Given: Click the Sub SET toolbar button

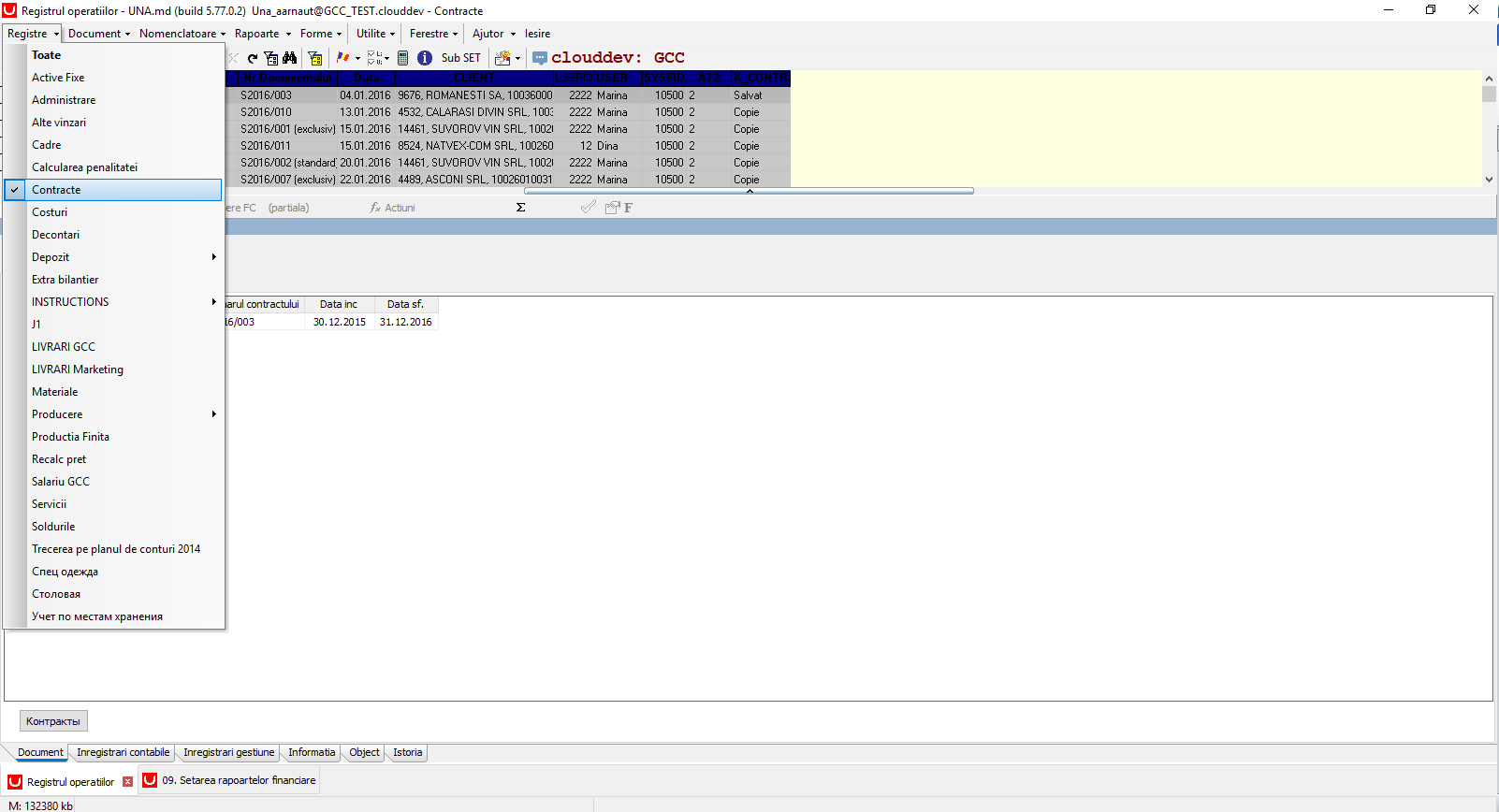Looking at the screenshot, I should (461, 58).
